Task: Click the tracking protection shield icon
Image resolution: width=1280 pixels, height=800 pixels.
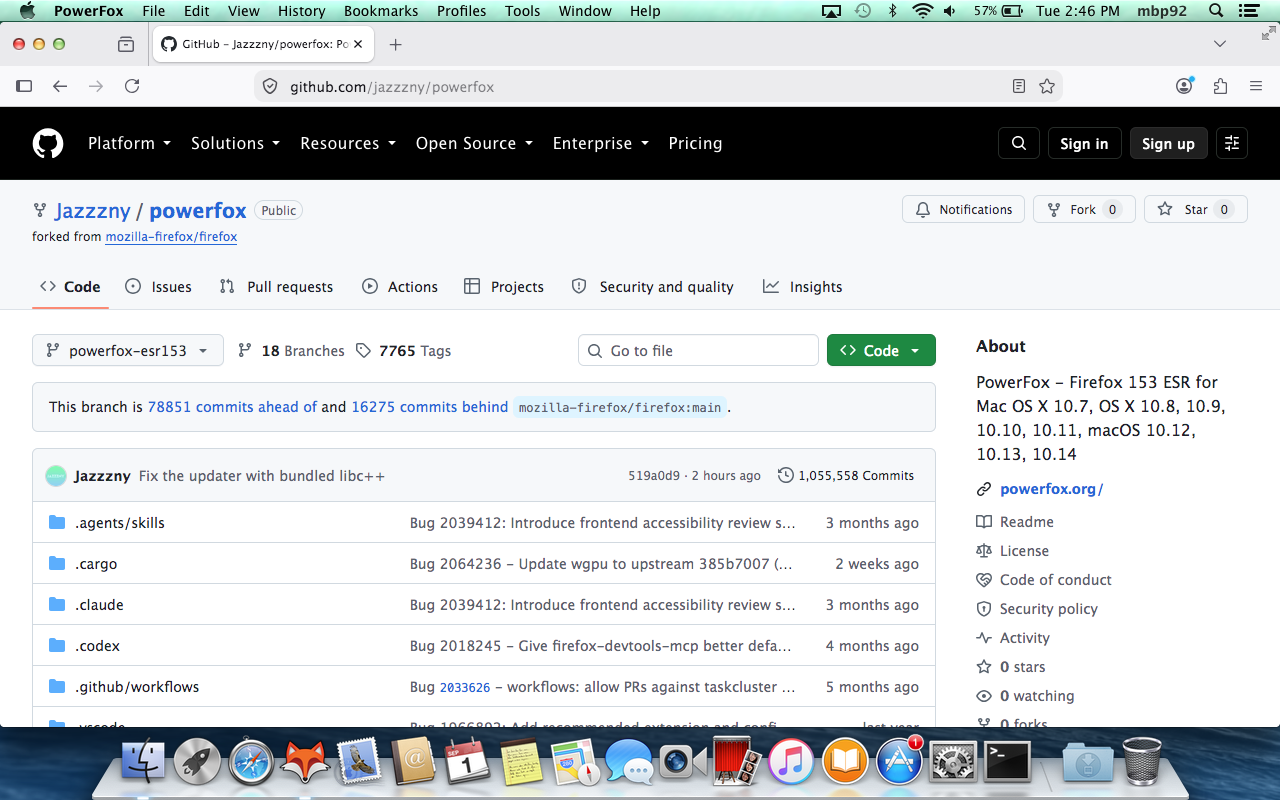Action: coord(269,87)
